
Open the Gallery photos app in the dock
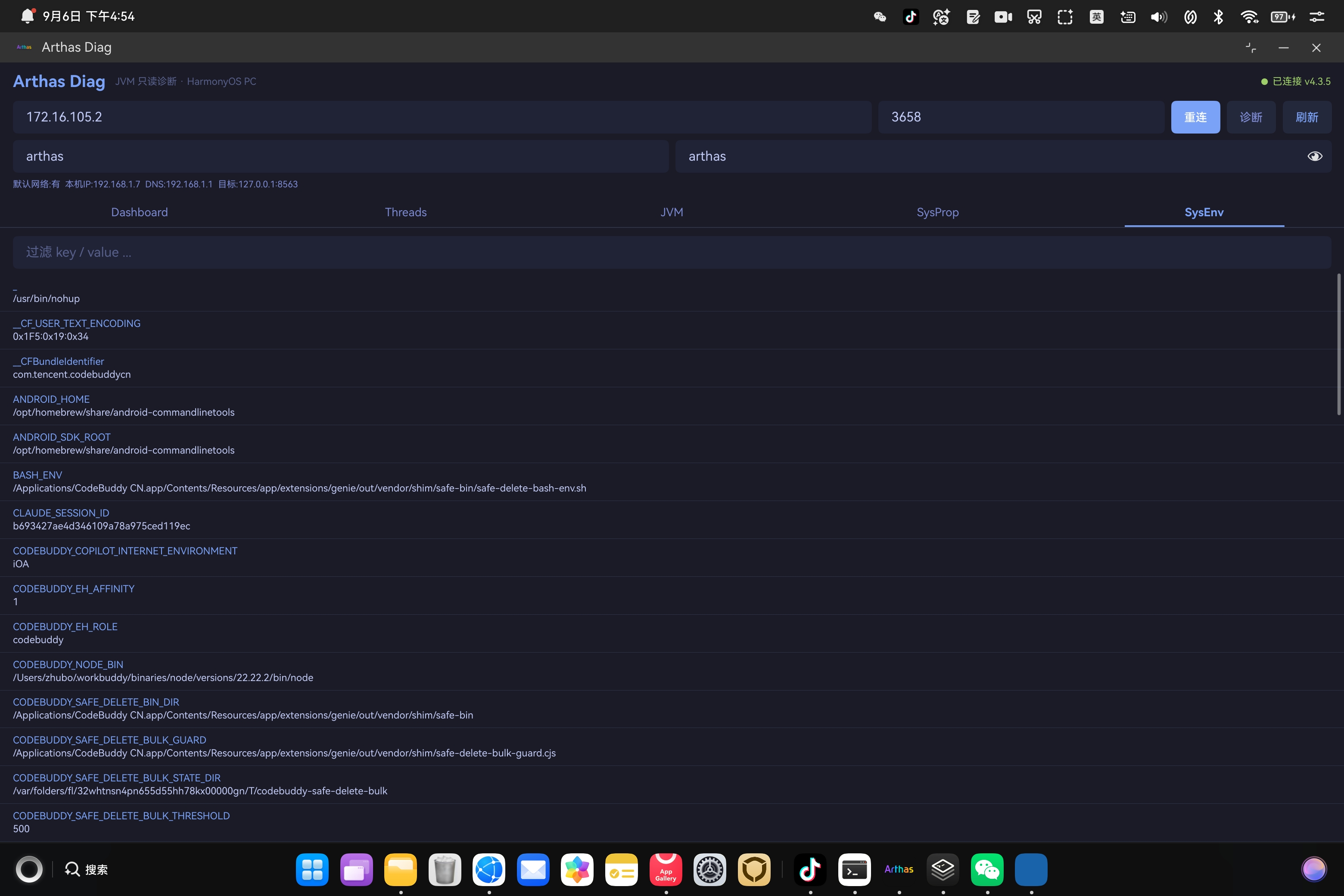point(577,869)
